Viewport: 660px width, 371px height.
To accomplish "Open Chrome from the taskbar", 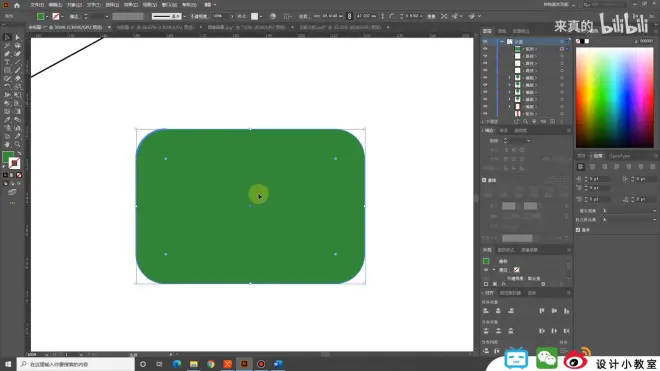I will tap(210, 364).
